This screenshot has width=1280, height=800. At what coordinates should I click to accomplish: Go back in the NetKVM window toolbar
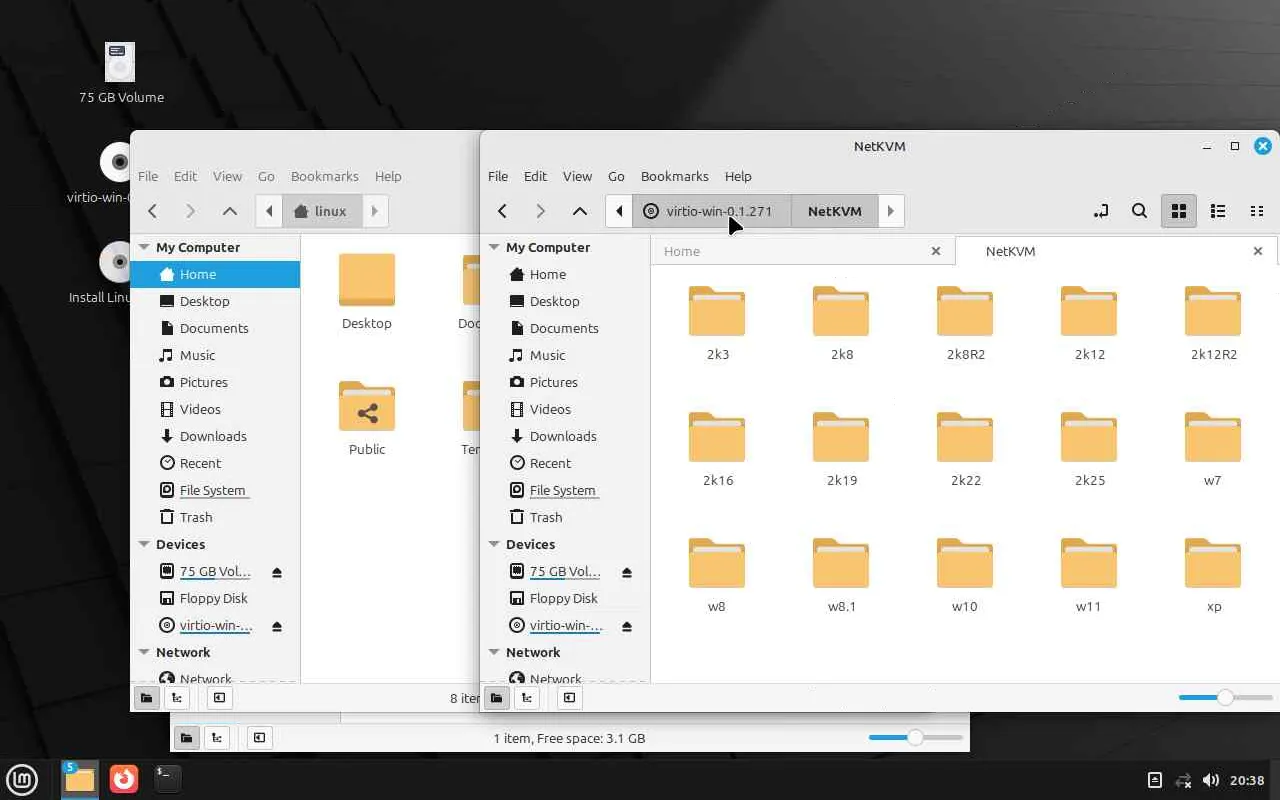503,211
